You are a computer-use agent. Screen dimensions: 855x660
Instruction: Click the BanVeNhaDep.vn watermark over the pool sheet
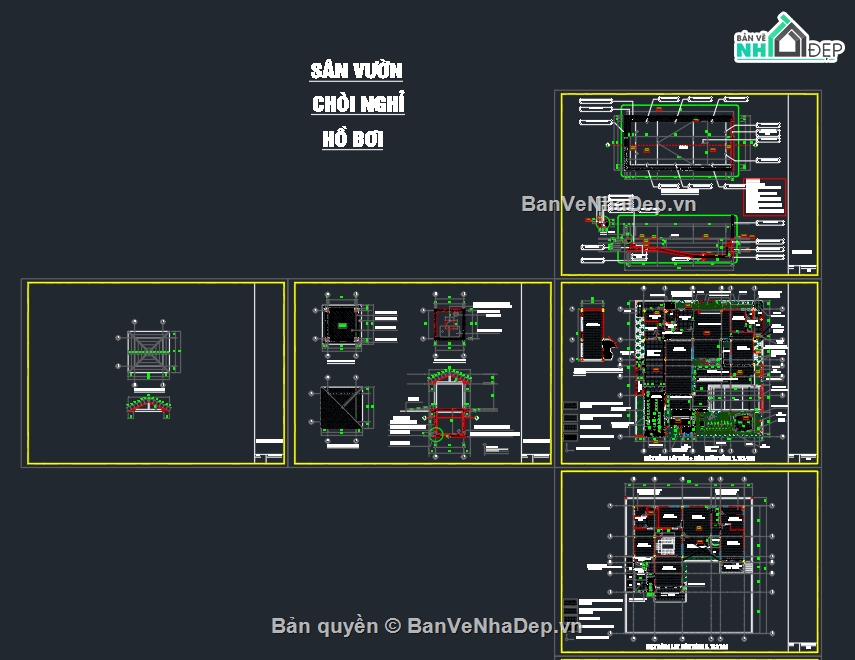[x=608, y=203]
